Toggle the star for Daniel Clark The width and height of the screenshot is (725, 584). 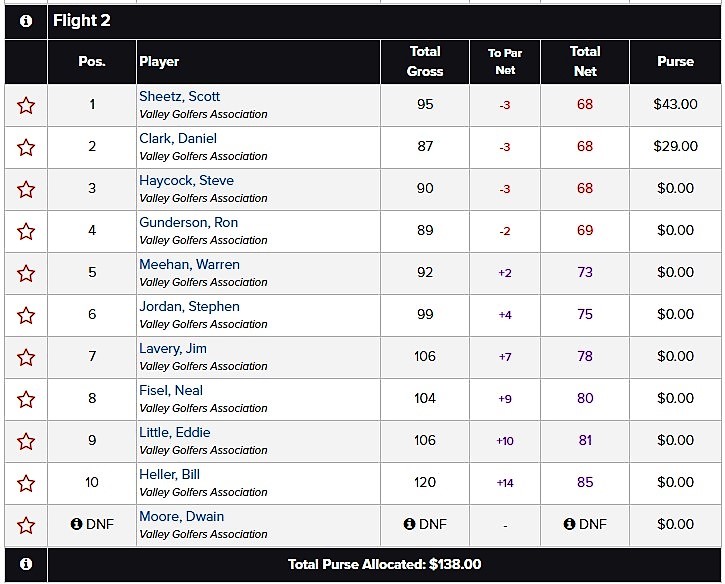tap(26, 147)
